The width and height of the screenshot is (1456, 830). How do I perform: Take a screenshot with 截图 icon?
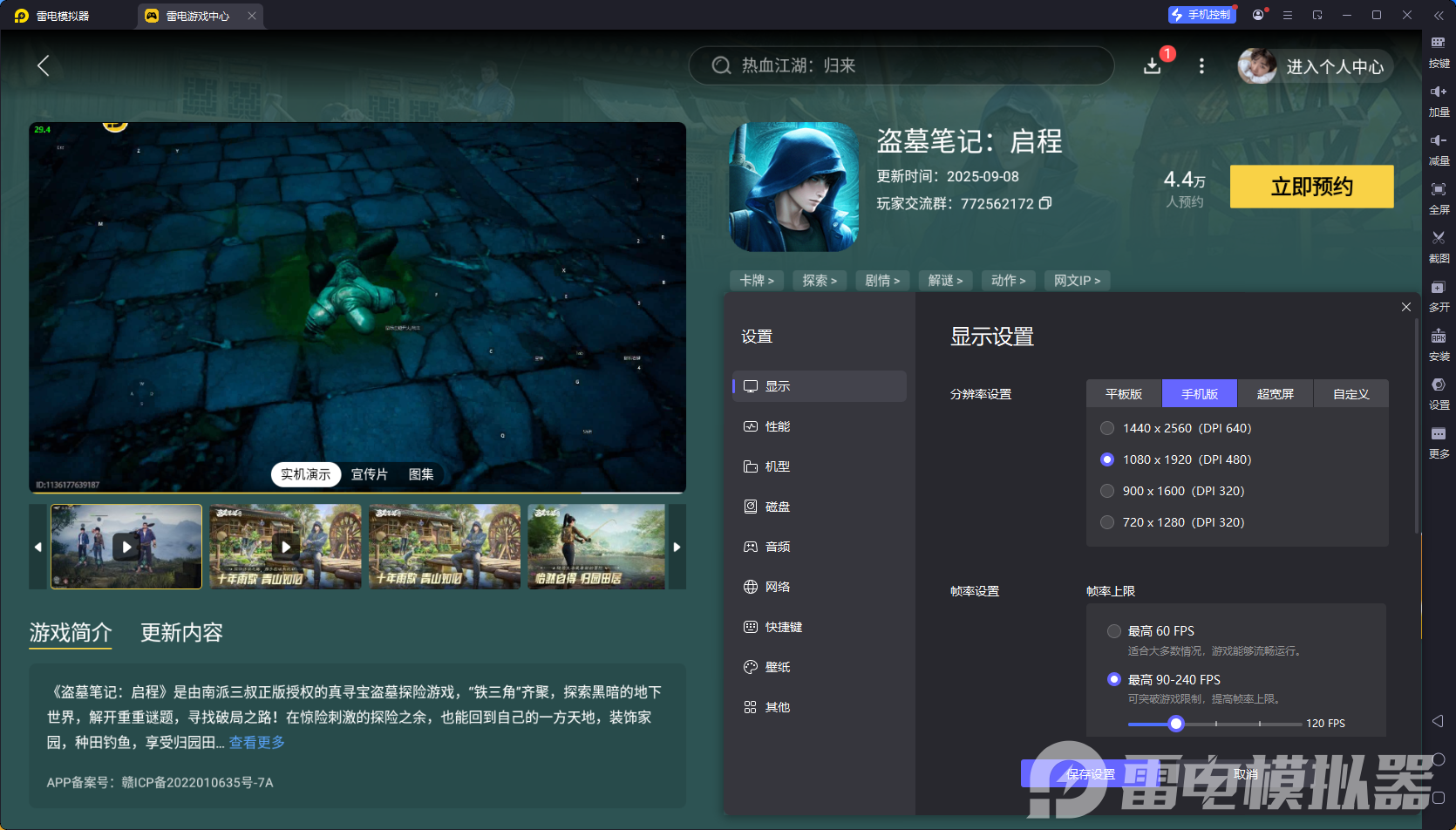point(1439,246)
